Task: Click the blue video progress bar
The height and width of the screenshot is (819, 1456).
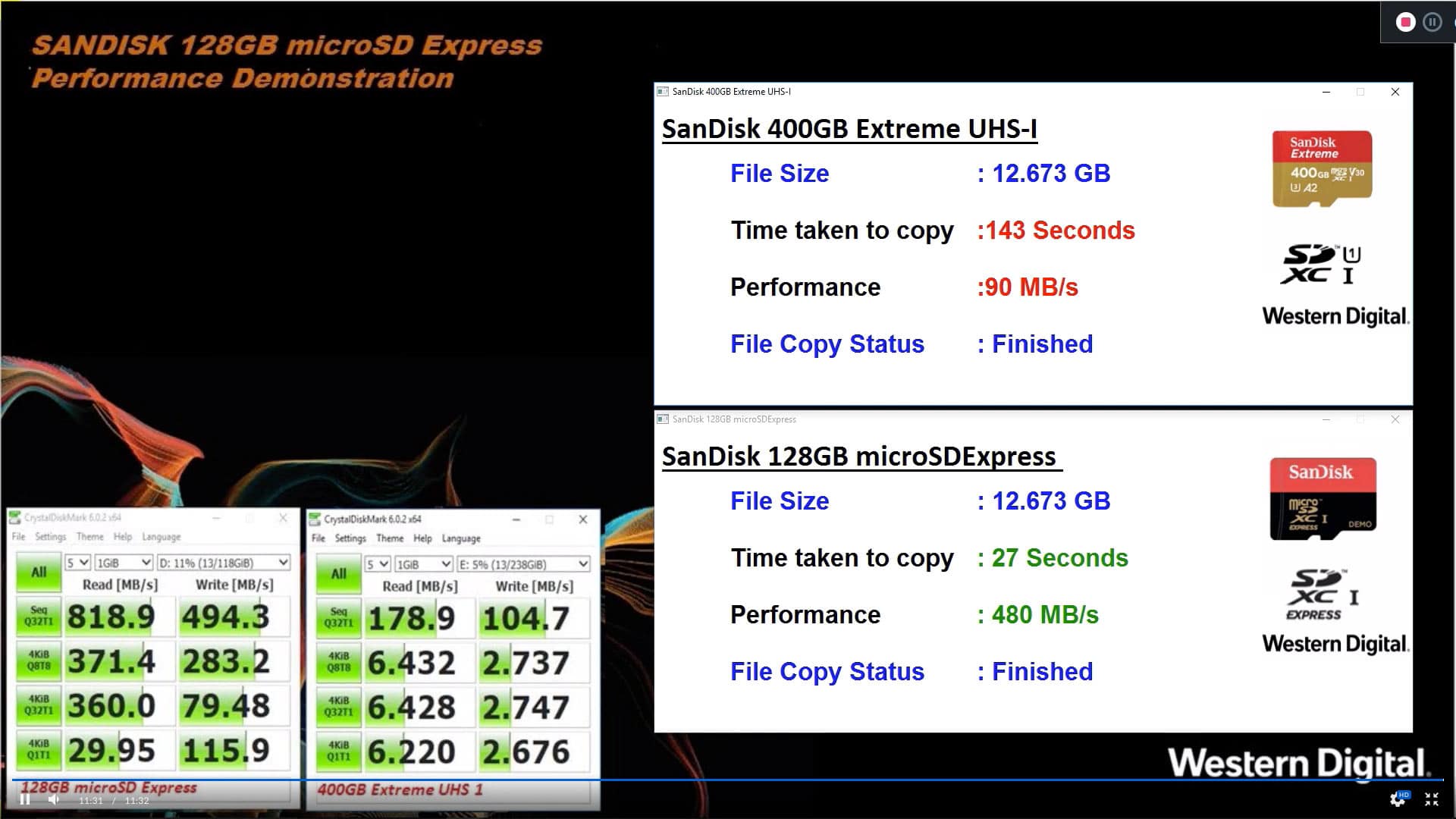Action: [728, 780]
